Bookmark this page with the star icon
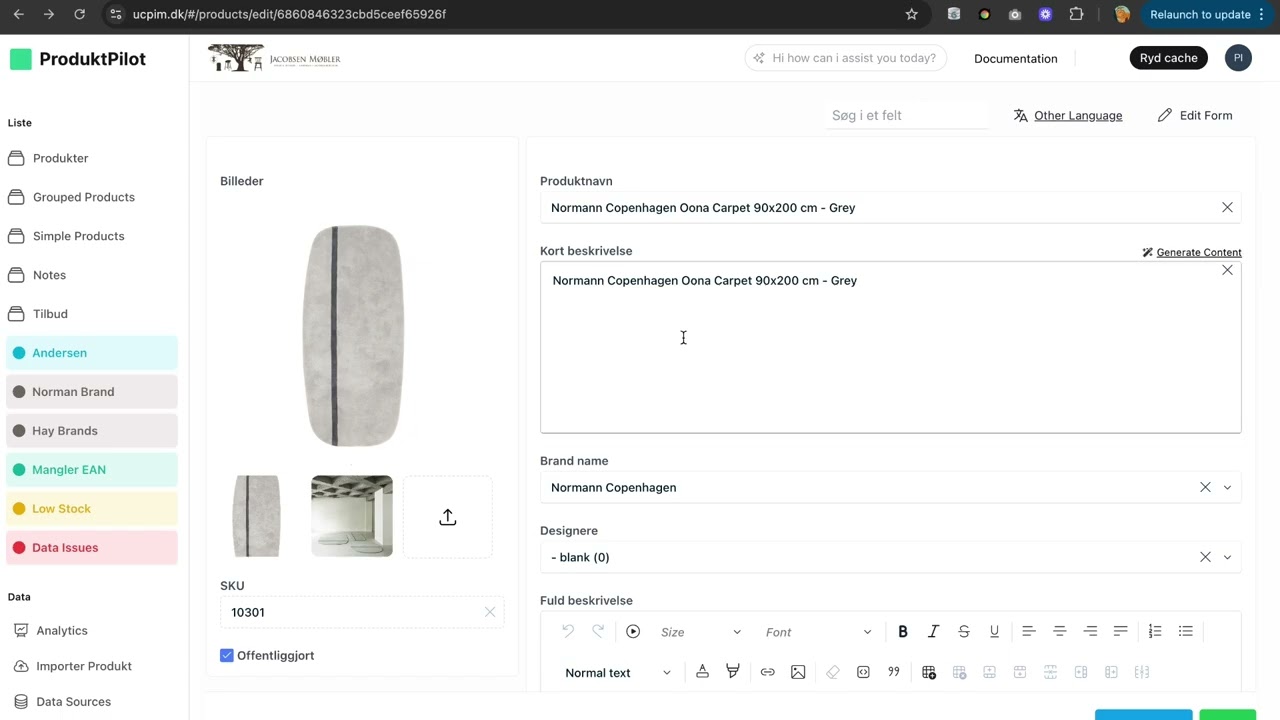The height and width of the screenshot is (720, 1280). coord(911,14)
